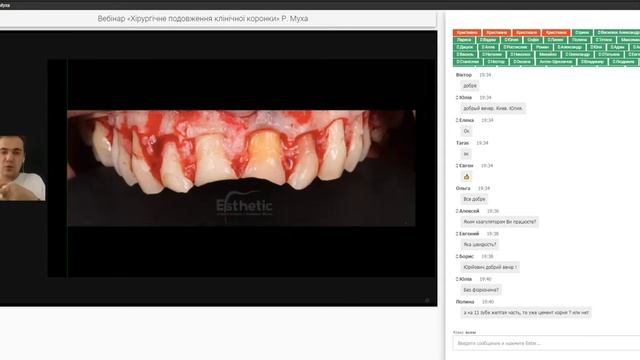Click chat author name 'Полина'
Viewport: 640px width, 360px height.
tap(465, 302)
